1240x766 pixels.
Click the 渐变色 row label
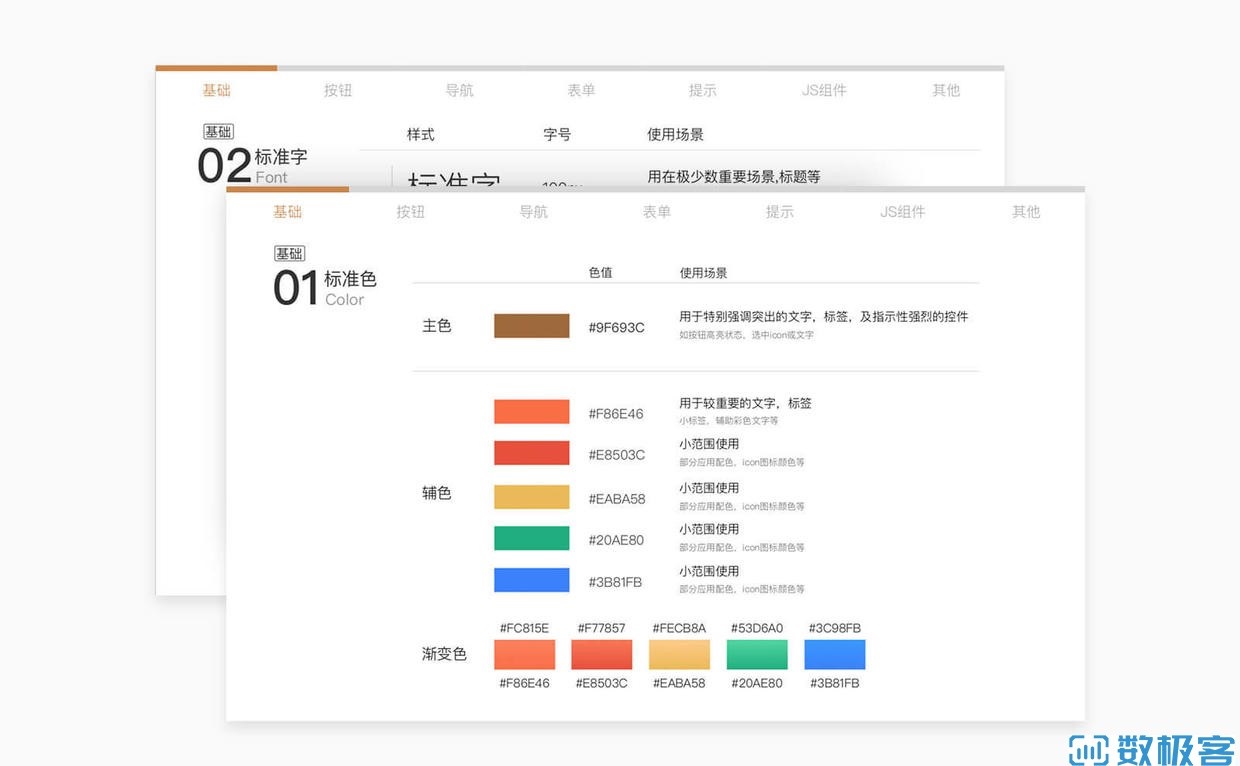point(444,654)
